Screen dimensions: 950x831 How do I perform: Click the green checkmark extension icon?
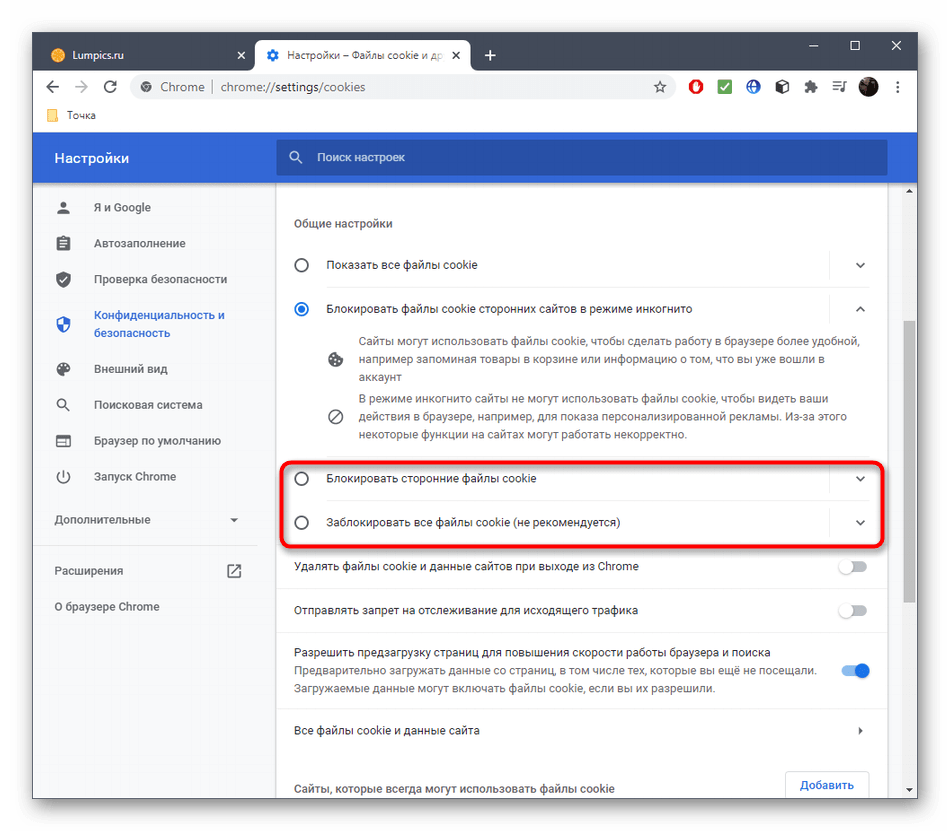tap(725, 87)
